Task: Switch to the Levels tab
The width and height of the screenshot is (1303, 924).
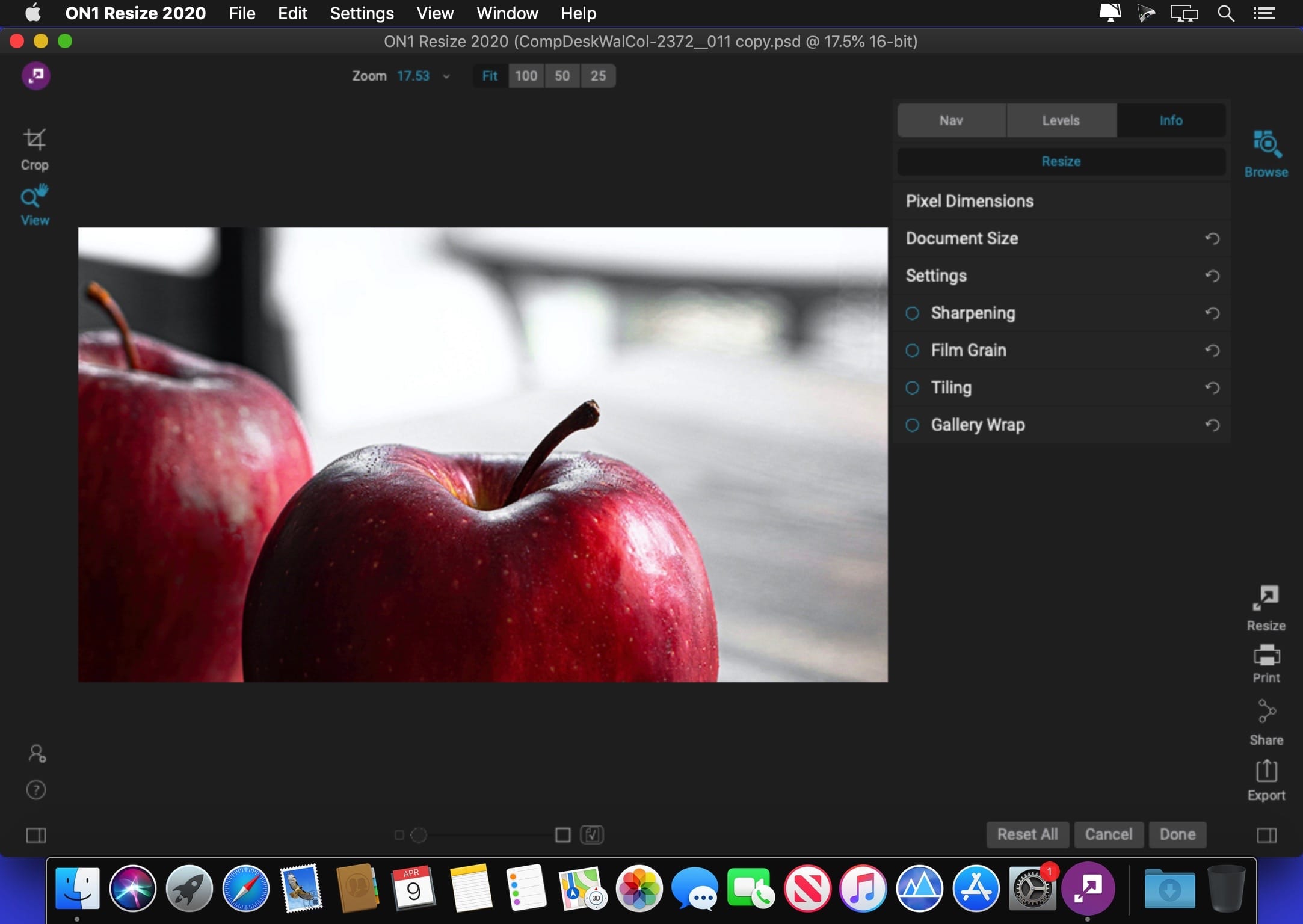Action: (x=1061, y=120)
